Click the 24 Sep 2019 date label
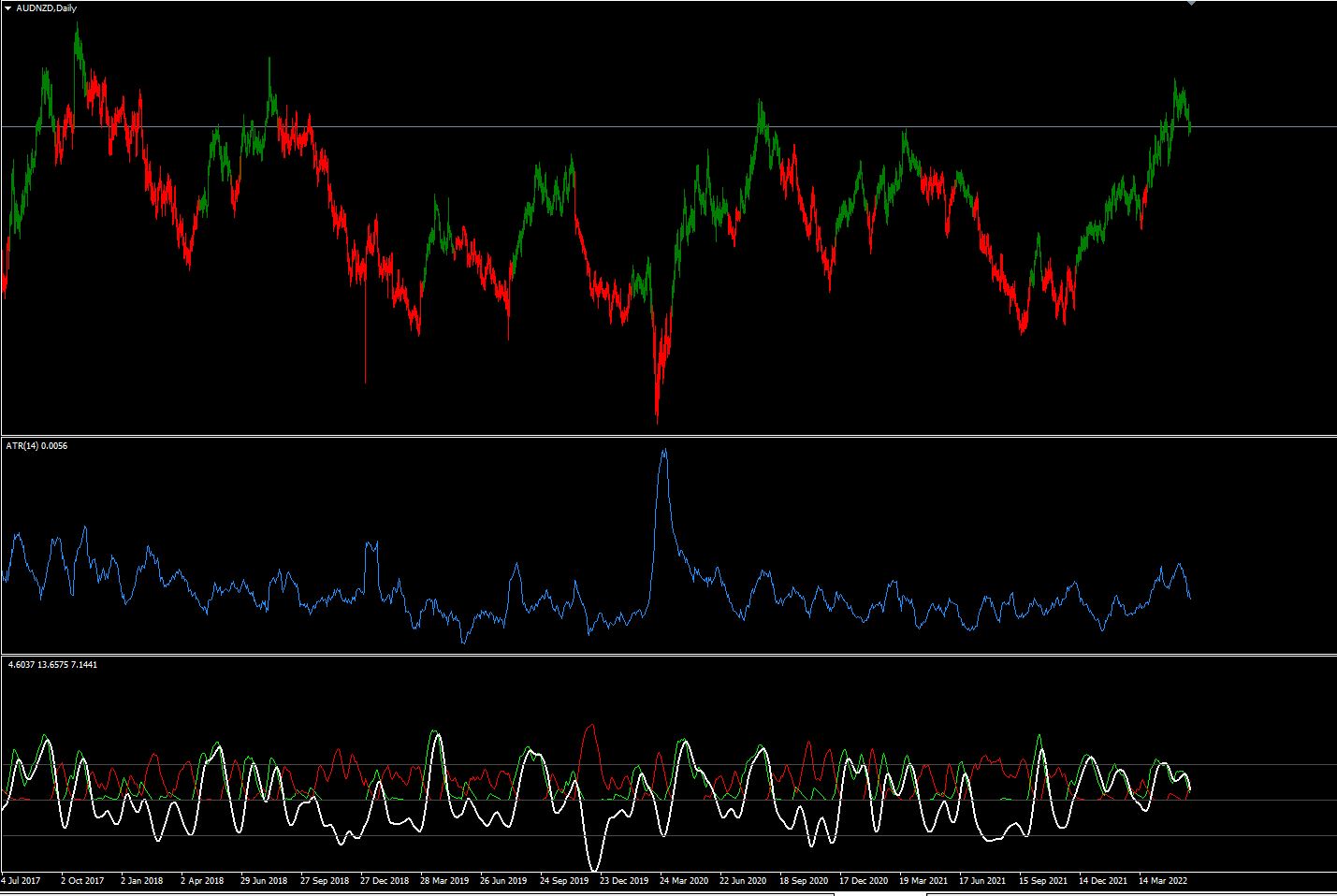Image resolution: width=1337 pixels, height=896 pixels. [564, 880]
